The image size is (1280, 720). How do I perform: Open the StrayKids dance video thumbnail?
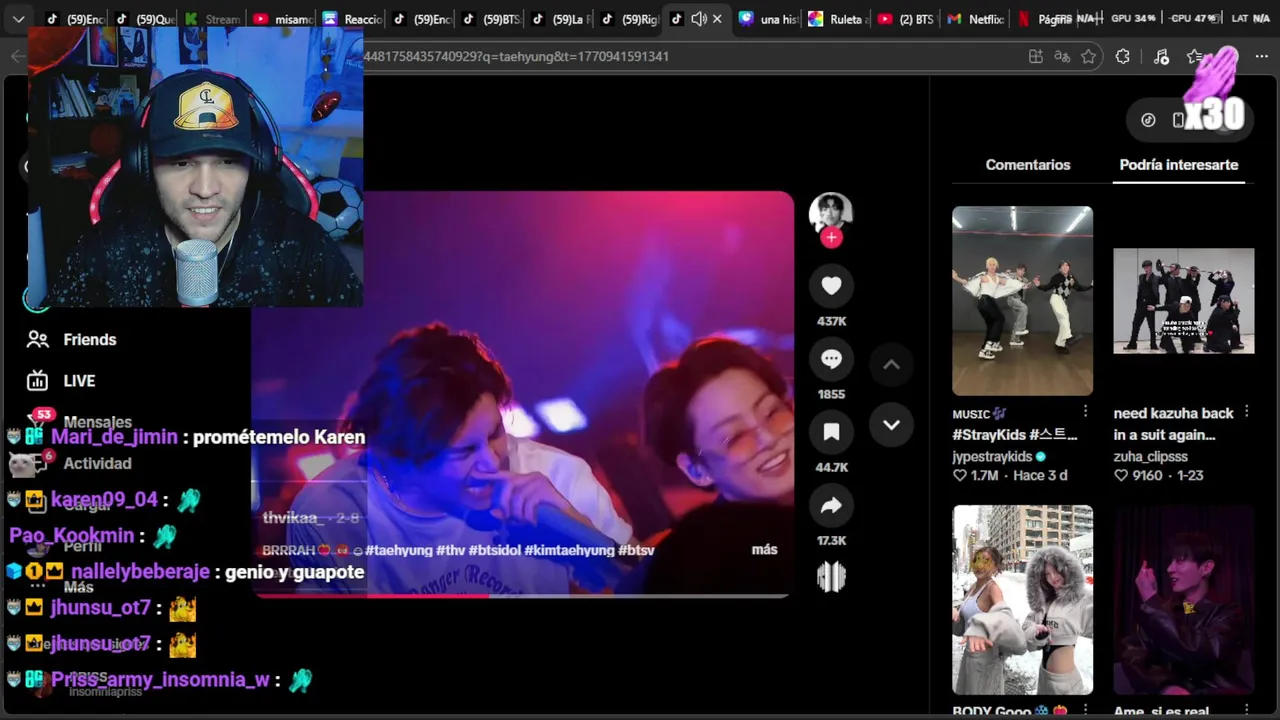1022,301
